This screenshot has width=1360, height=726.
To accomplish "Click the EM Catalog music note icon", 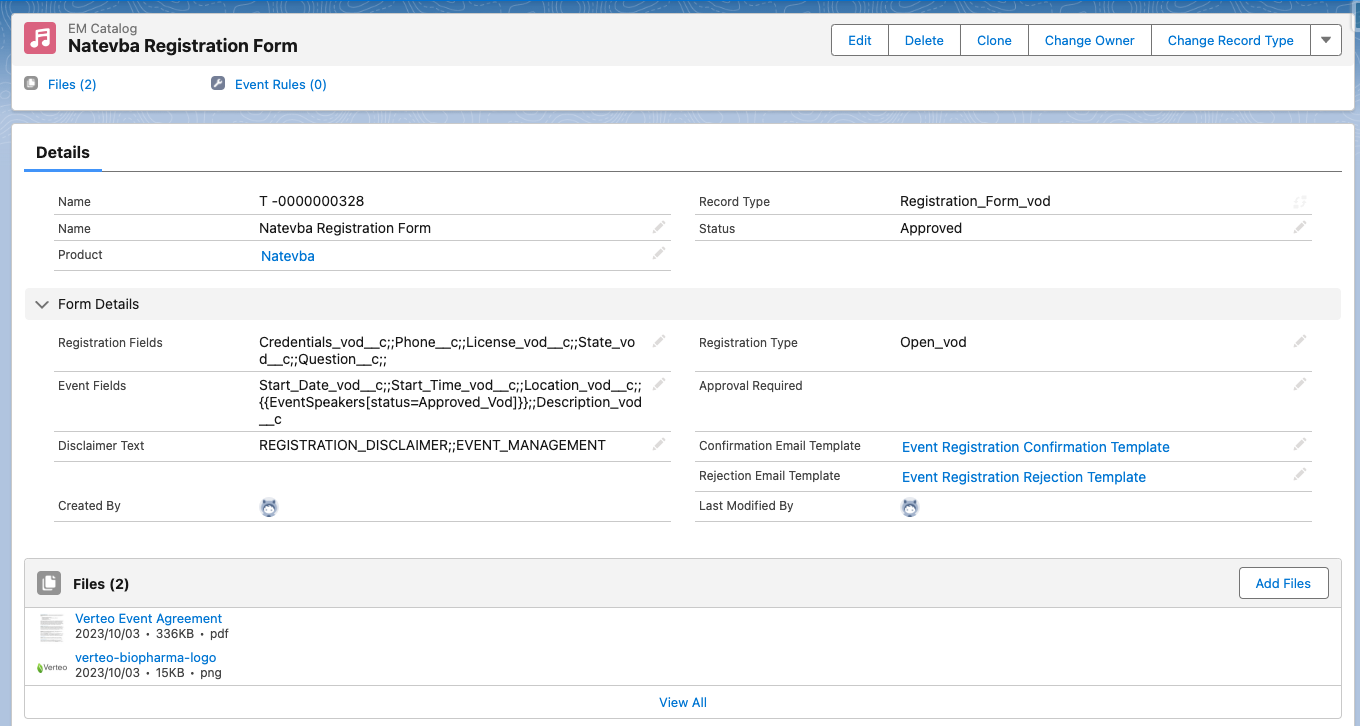I will (40, 38).
